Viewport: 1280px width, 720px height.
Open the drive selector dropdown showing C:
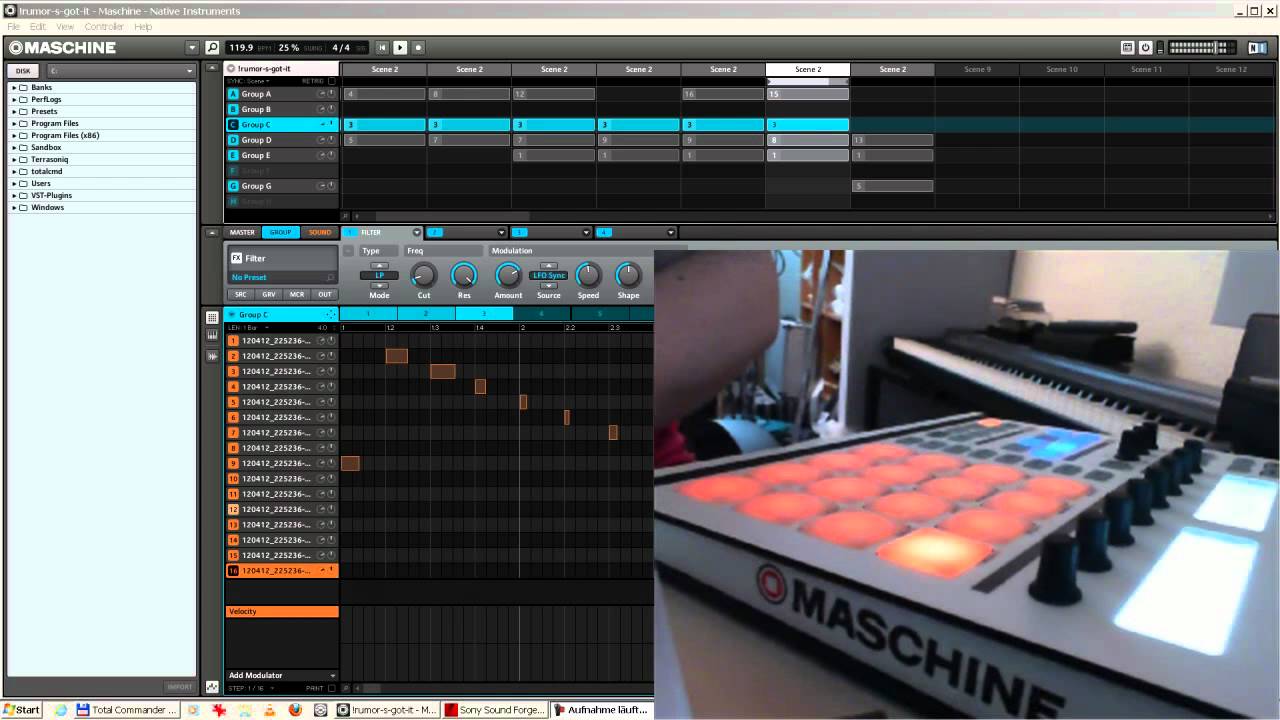(121, 71)
